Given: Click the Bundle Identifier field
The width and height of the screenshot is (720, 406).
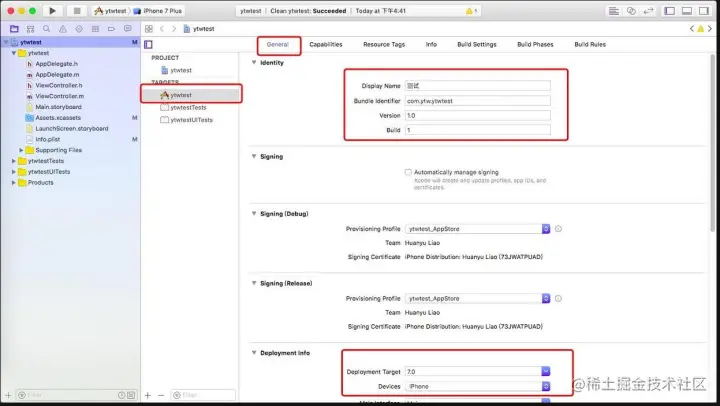Looking at the screenshot, I should pyautogui.click(x=478, y=101).
